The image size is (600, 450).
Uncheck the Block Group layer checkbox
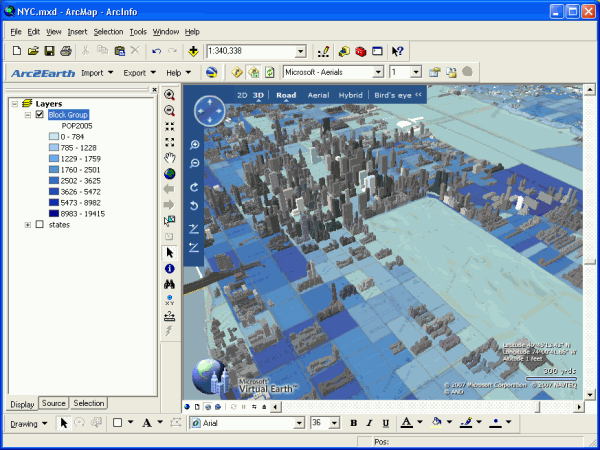point(39,114)
